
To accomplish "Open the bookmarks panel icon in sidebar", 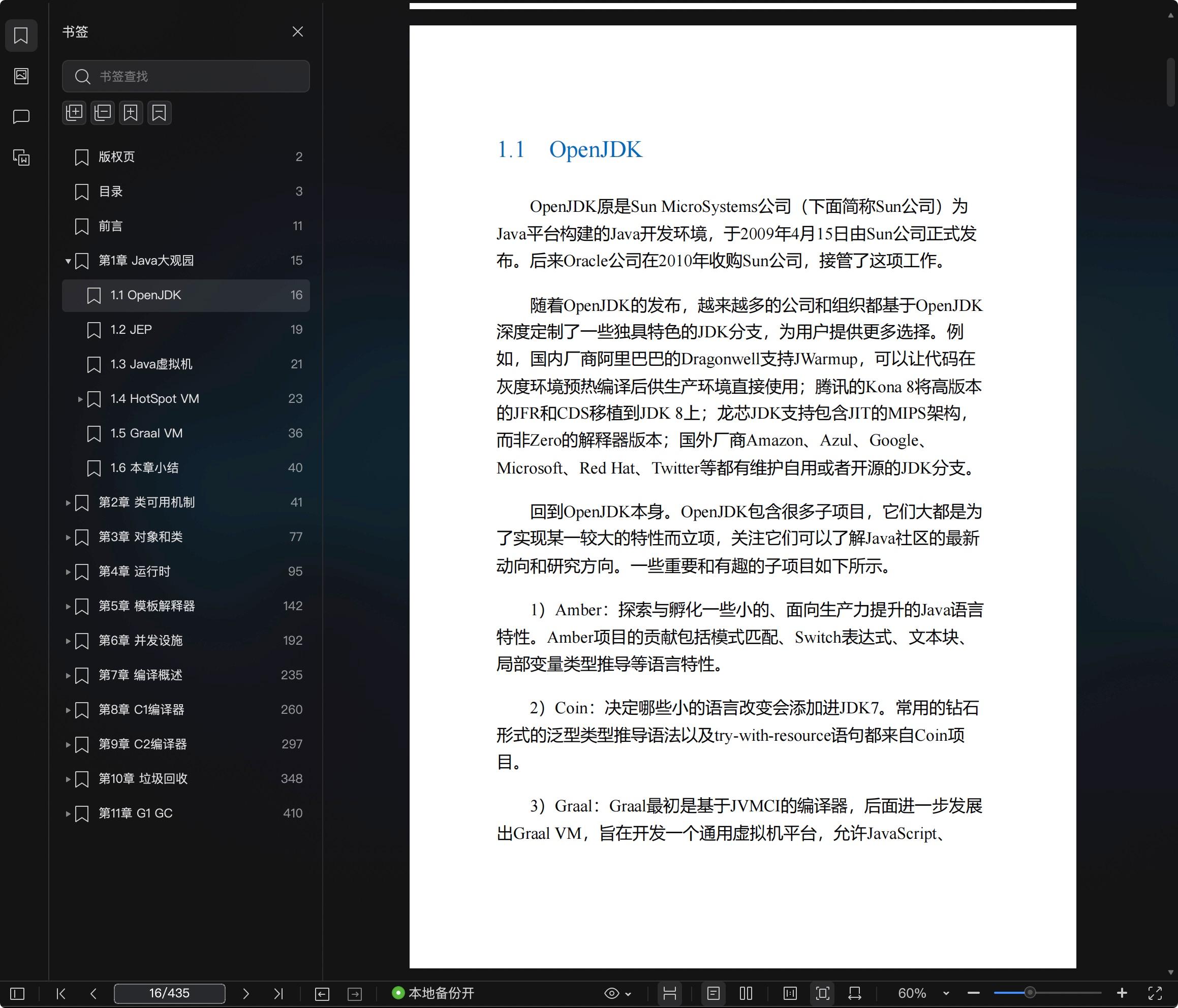I will point(21,35).
